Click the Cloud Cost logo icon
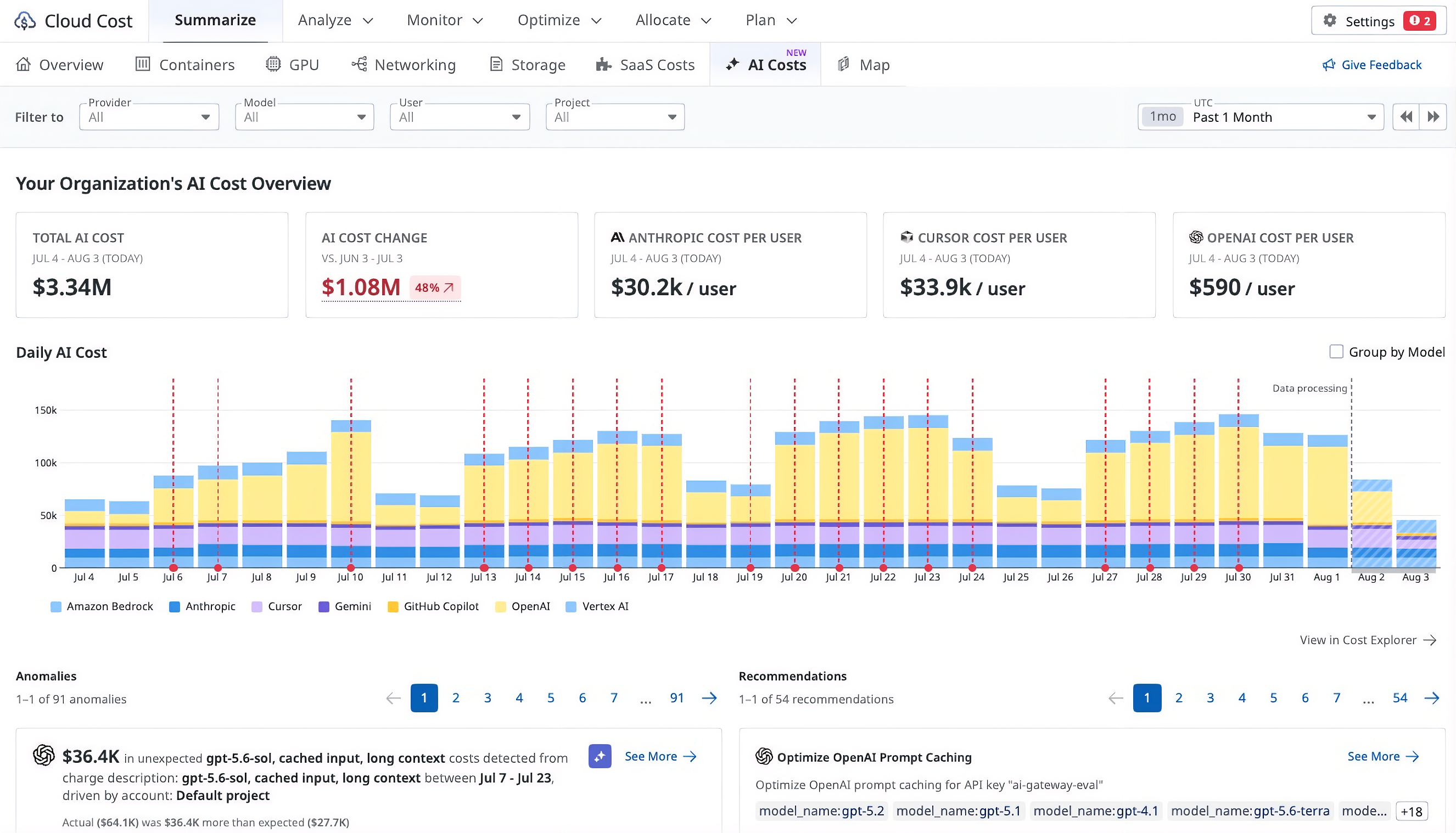 25,21
